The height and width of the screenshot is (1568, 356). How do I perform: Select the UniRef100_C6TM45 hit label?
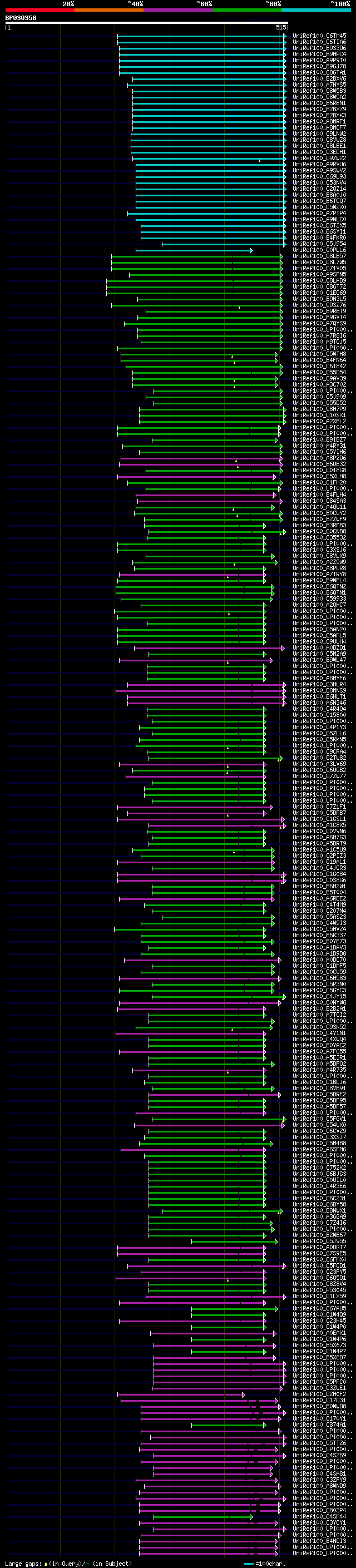click(x=319, y=36)
